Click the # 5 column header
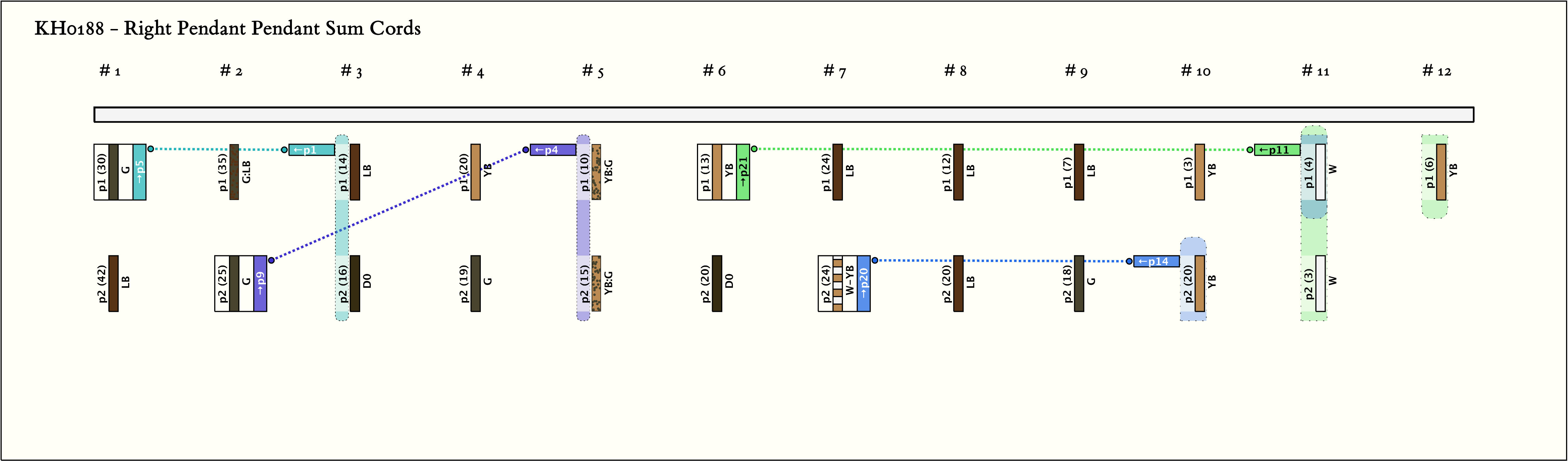The image size is (1568, 461). click(x=592, y=71)
